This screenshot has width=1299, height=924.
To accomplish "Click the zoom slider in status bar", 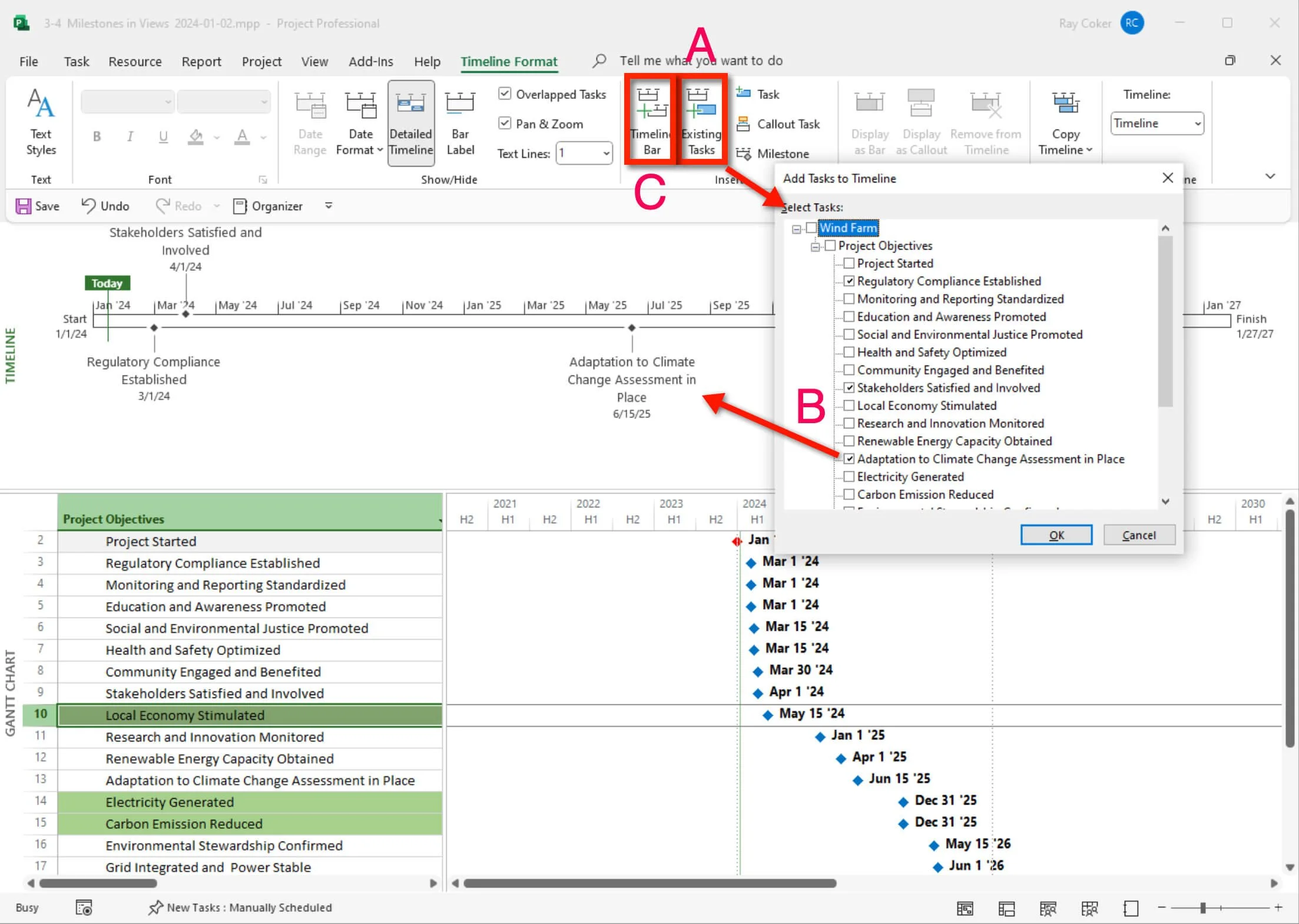I will 1202,908.
